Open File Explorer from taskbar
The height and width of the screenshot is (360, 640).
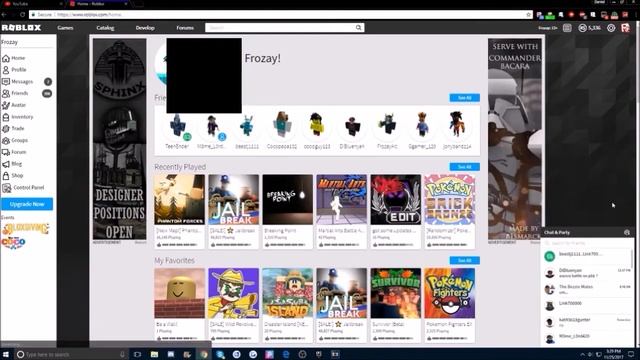tap(154, 354)
